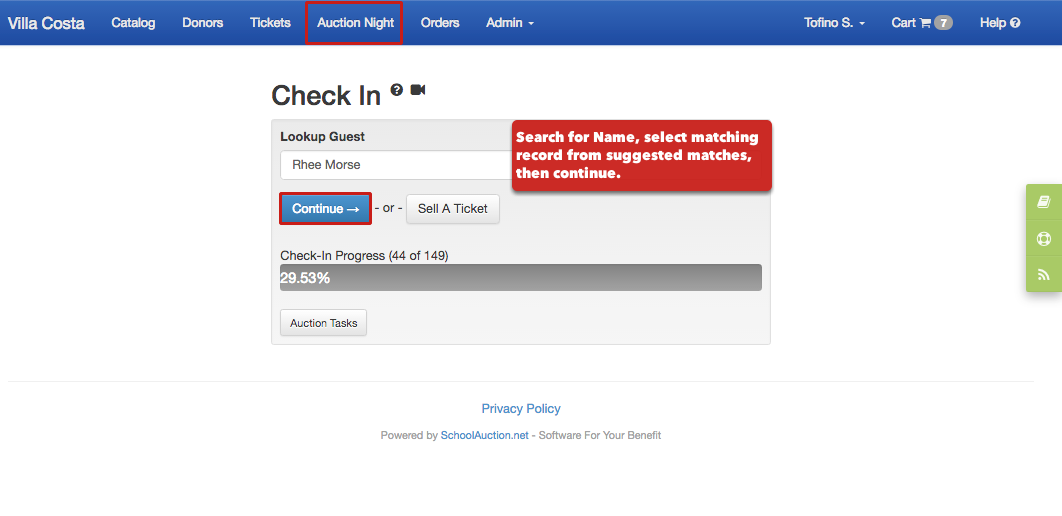Select Tickets in the navigation bar

coord(270,23)
